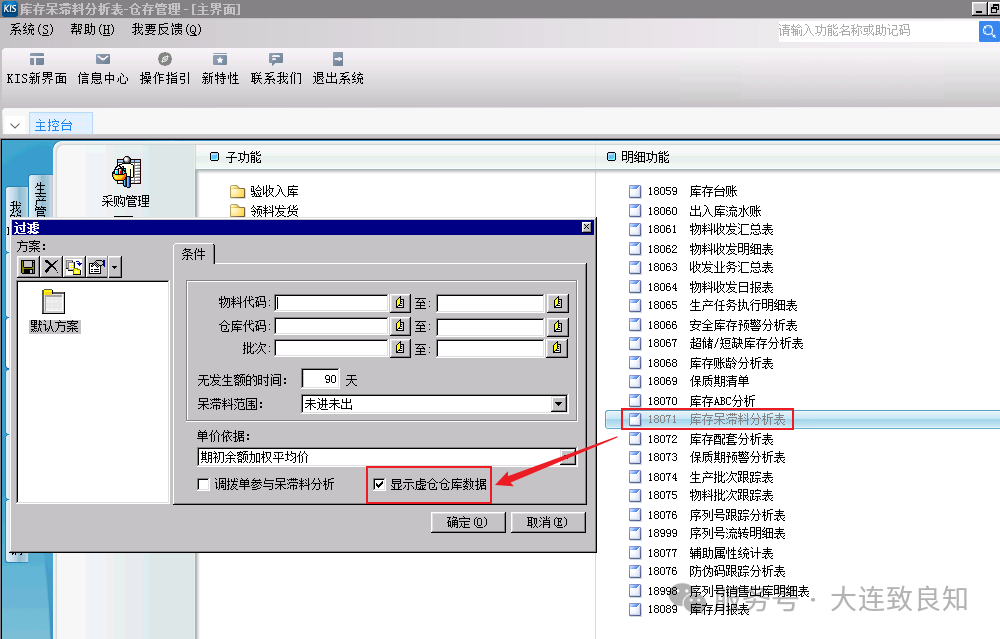Image resolution: width=1000 pixels, height=639 pixels.
Task: Select the 默认方案 scheme icon
Action: 54,304
